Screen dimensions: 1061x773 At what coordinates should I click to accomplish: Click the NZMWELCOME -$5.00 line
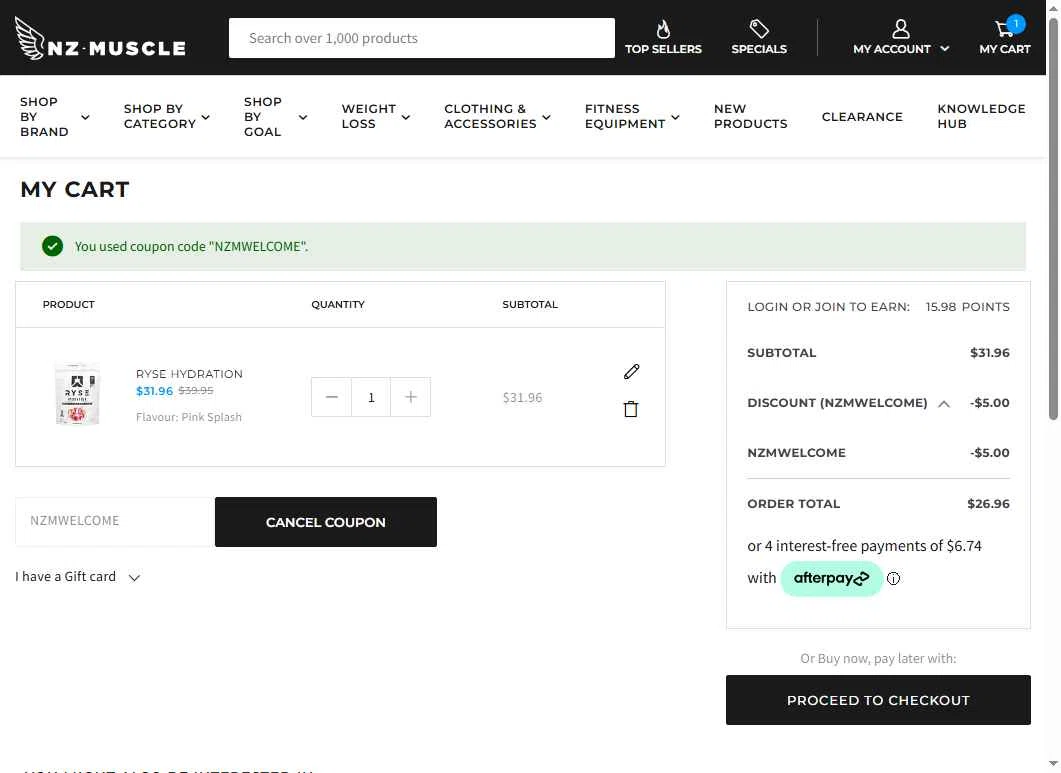click(x=878, y=453)
